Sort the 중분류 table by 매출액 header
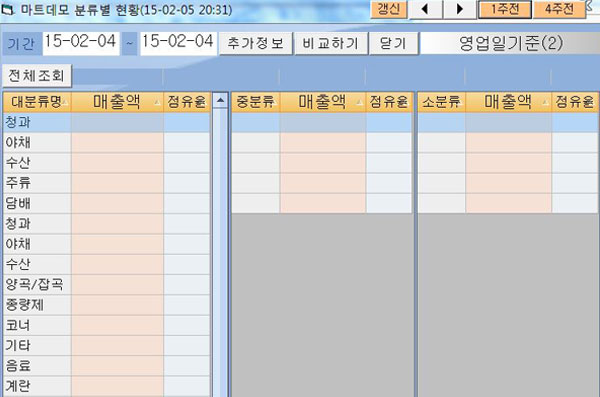This screenshot has width=600, height=397. point(323,102)
